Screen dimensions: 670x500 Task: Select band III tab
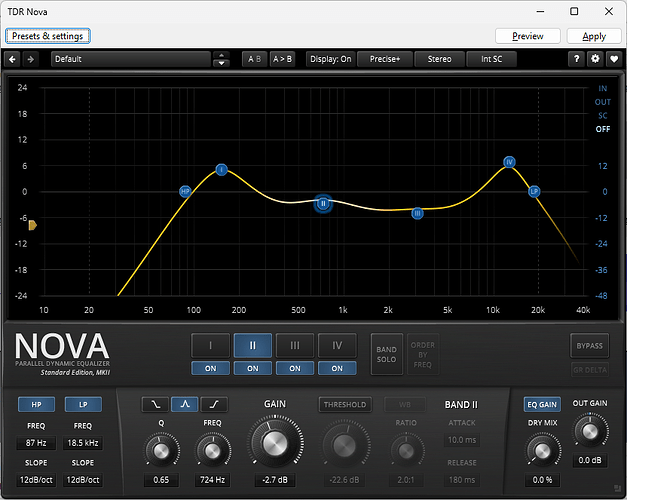(295, 345)
